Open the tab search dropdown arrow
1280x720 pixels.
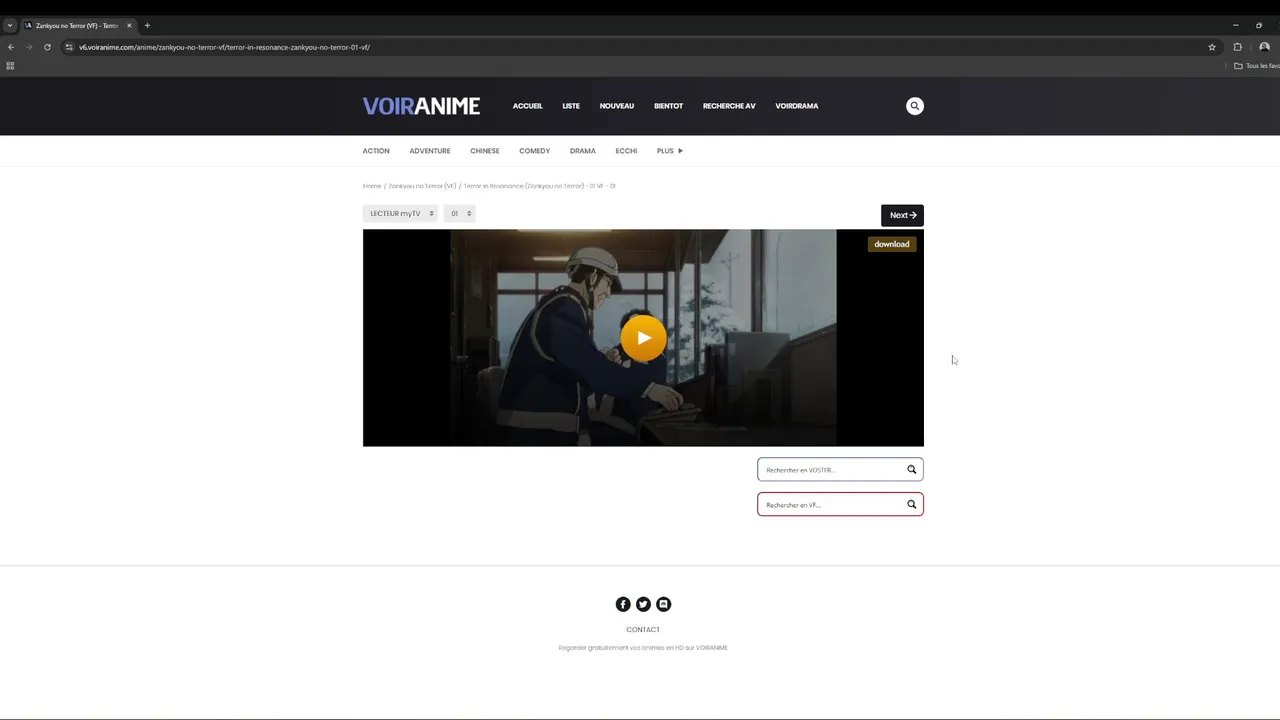[x=9, y=25]
